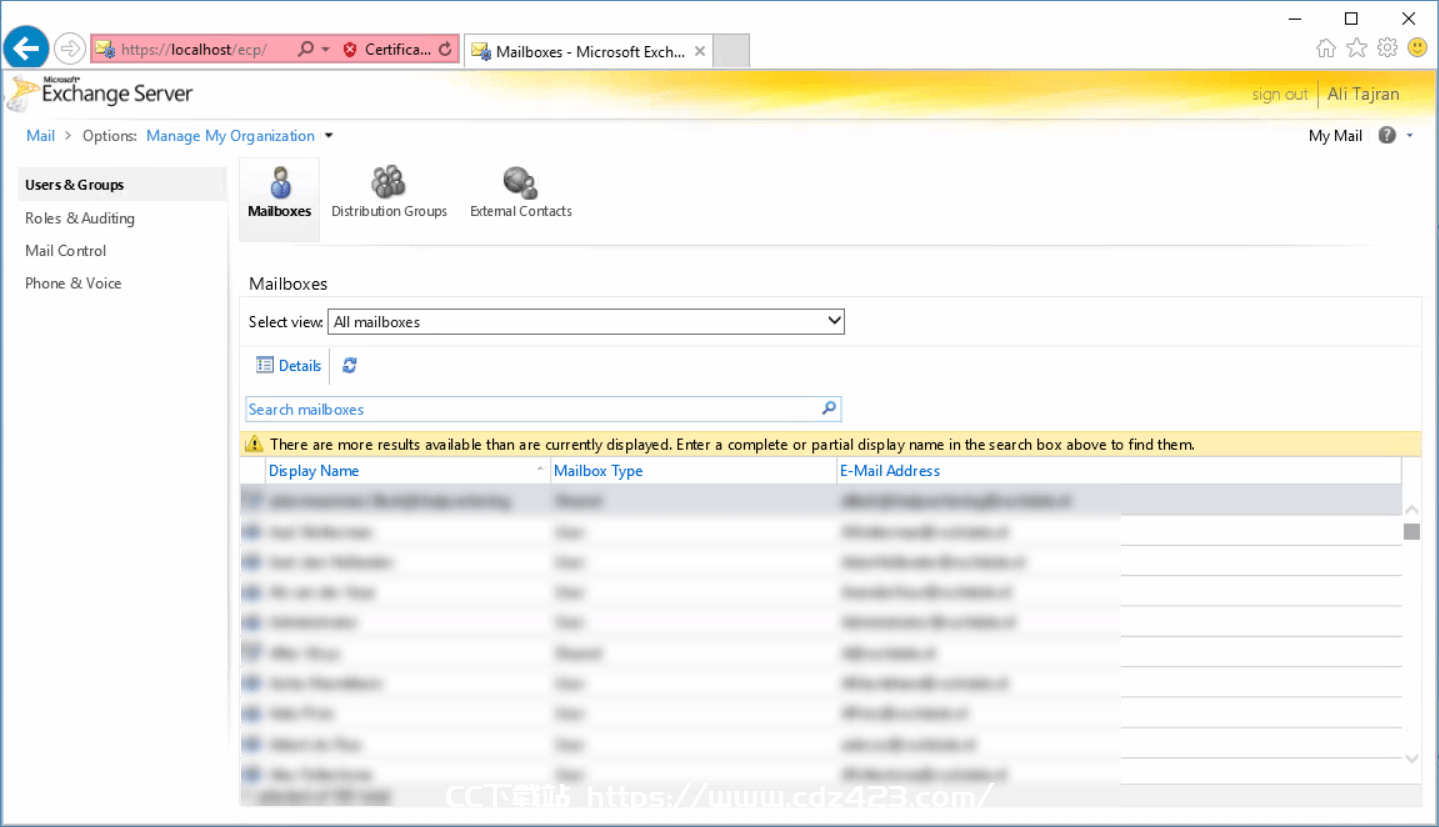Select Phone & Voice in sidebar
1439x827 pixels.
click(73, 284)
